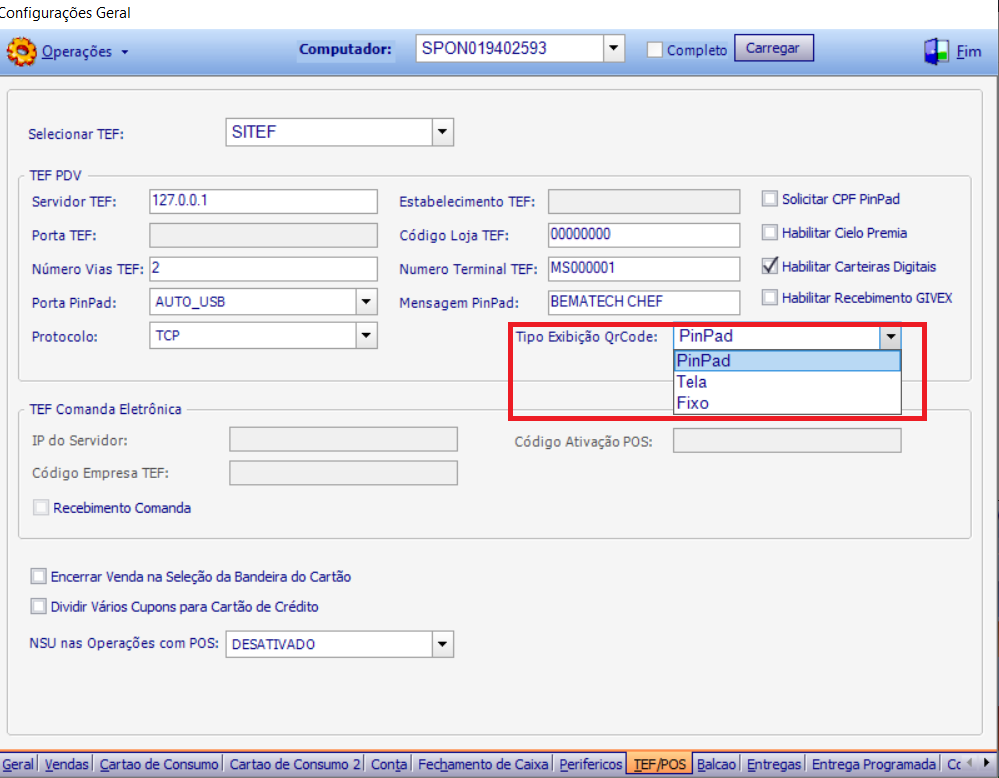This screenshot has height=778, width=999.
Task: Open the Porta PinPad dropdown arrow
Action: coord(366,302)
